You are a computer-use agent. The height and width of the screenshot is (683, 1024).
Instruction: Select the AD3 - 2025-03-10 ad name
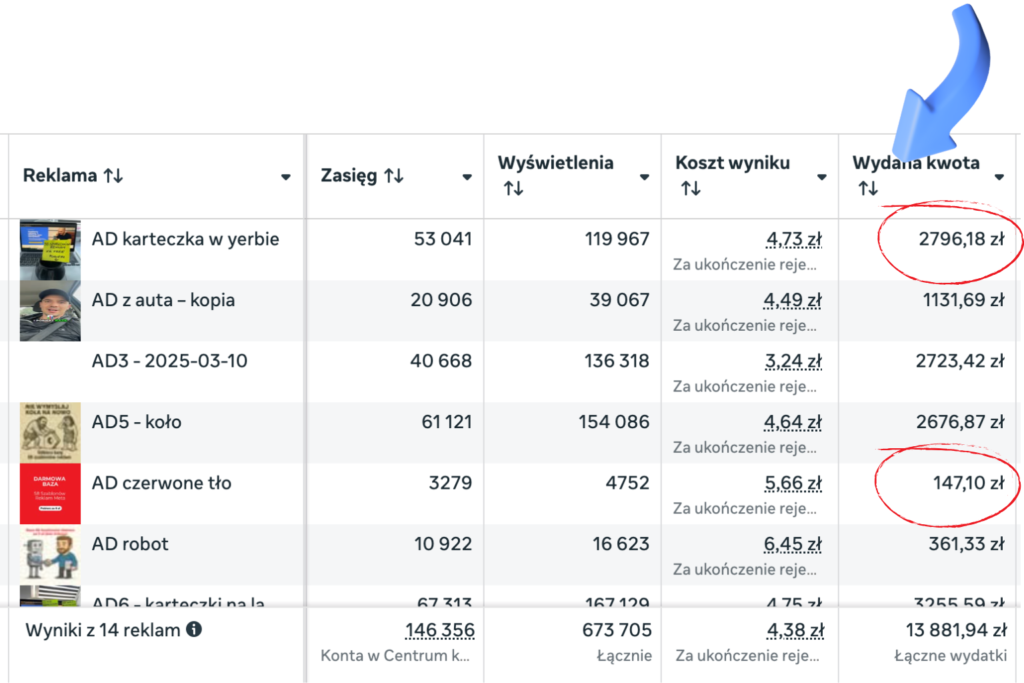tap(169, 361)
